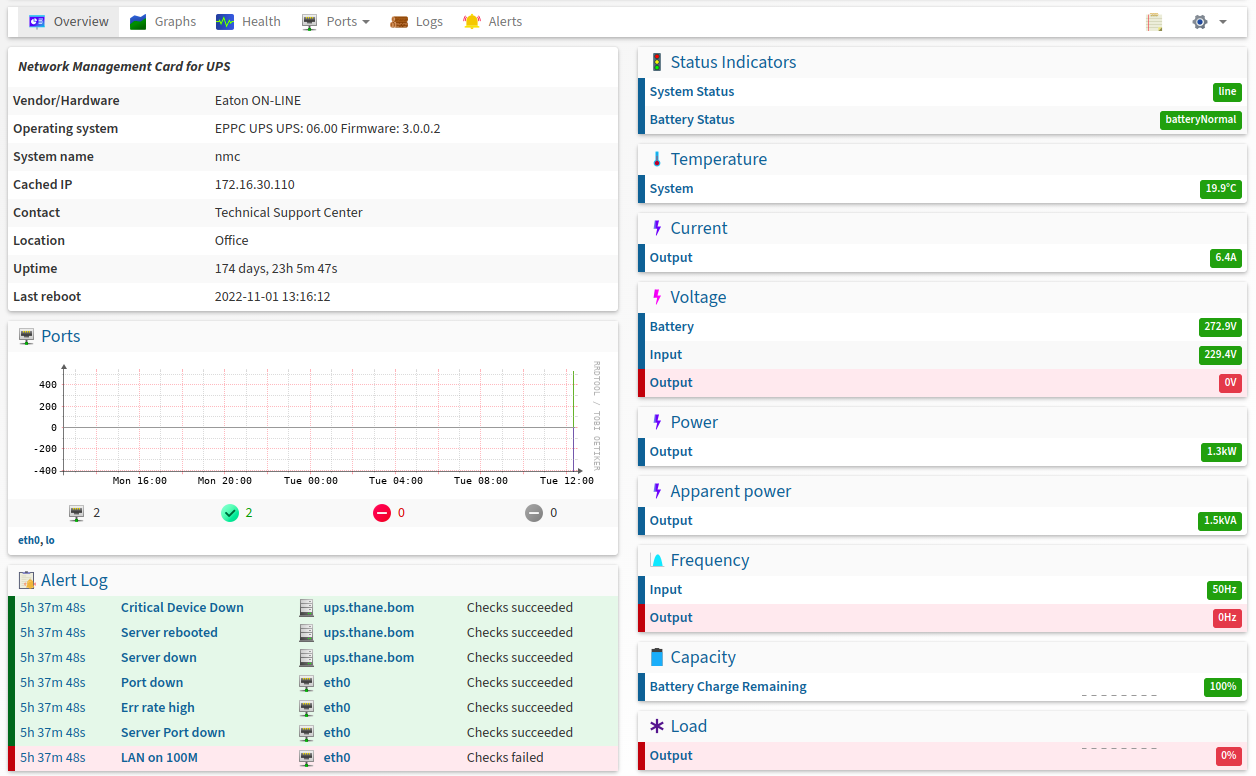Click the Frequency section icon
1256x776 pixels.
coord(657,560)
